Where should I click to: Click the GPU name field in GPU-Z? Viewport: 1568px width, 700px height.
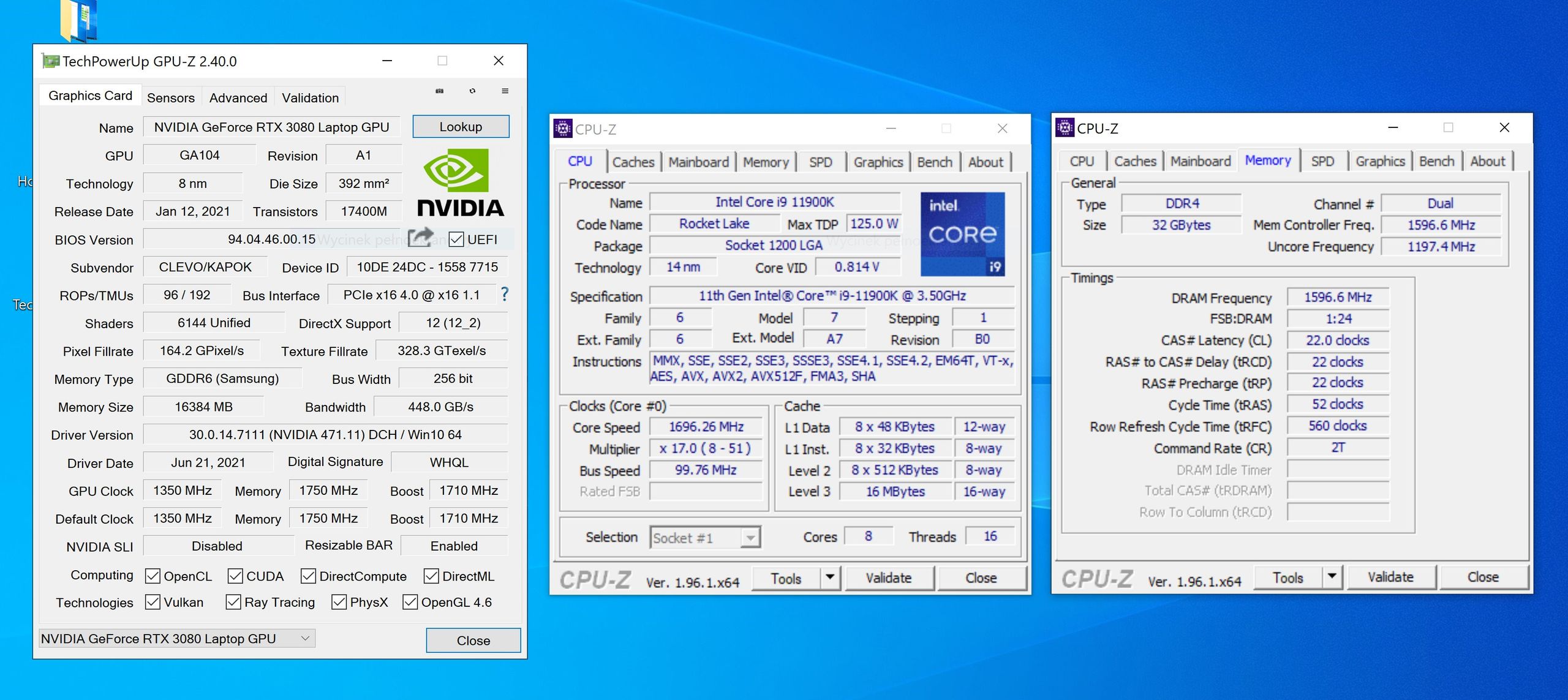coord(271,127)
